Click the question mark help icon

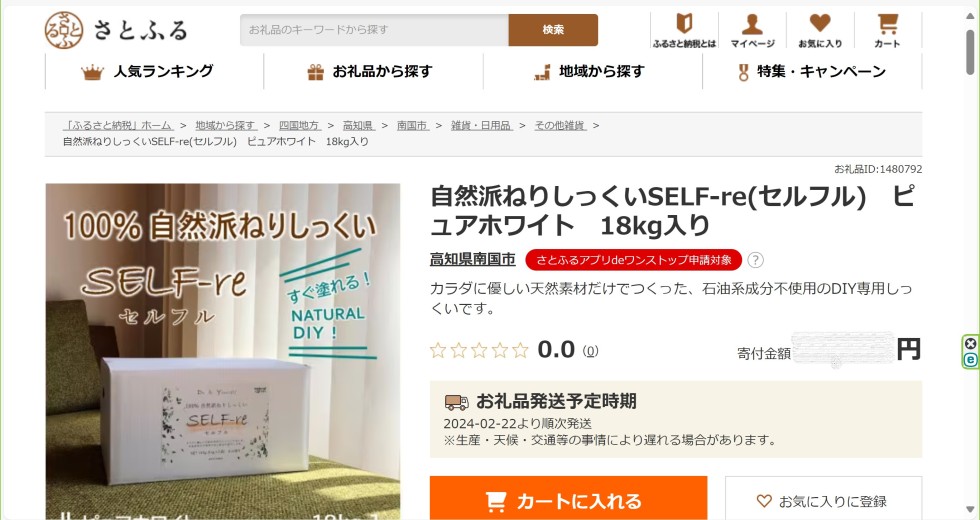pos(755,260)
